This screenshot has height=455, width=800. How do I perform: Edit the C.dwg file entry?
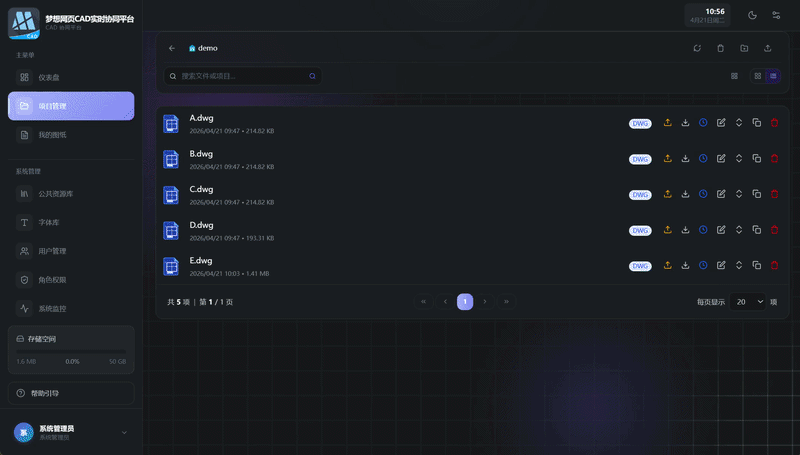tap(721, 194)
